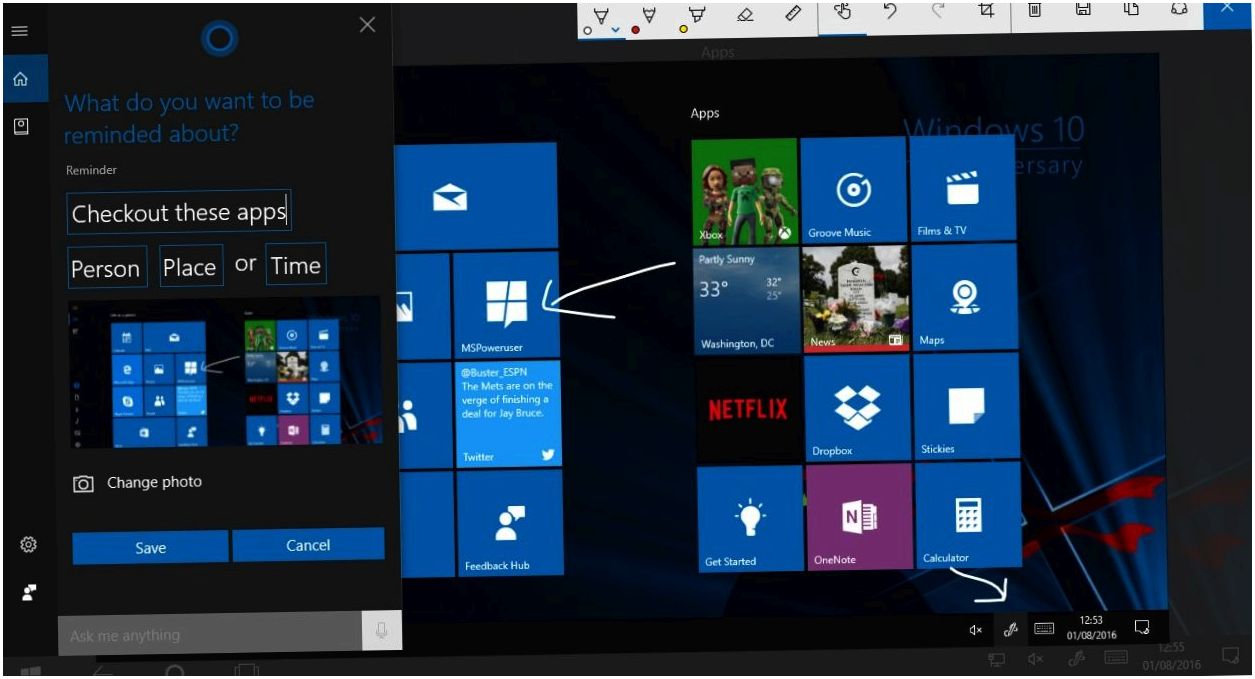Open the attached reminder photo thumbnail
This screenshot has height=679, width=1255.
click(225, 371)
